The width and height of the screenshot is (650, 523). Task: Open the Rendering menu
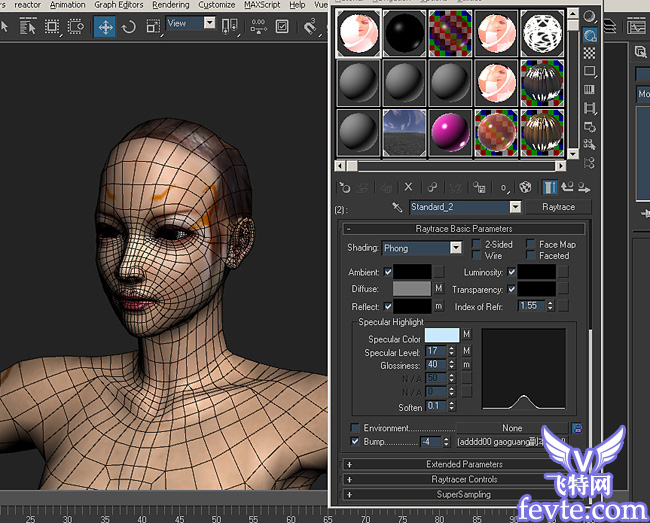(170, 5)
